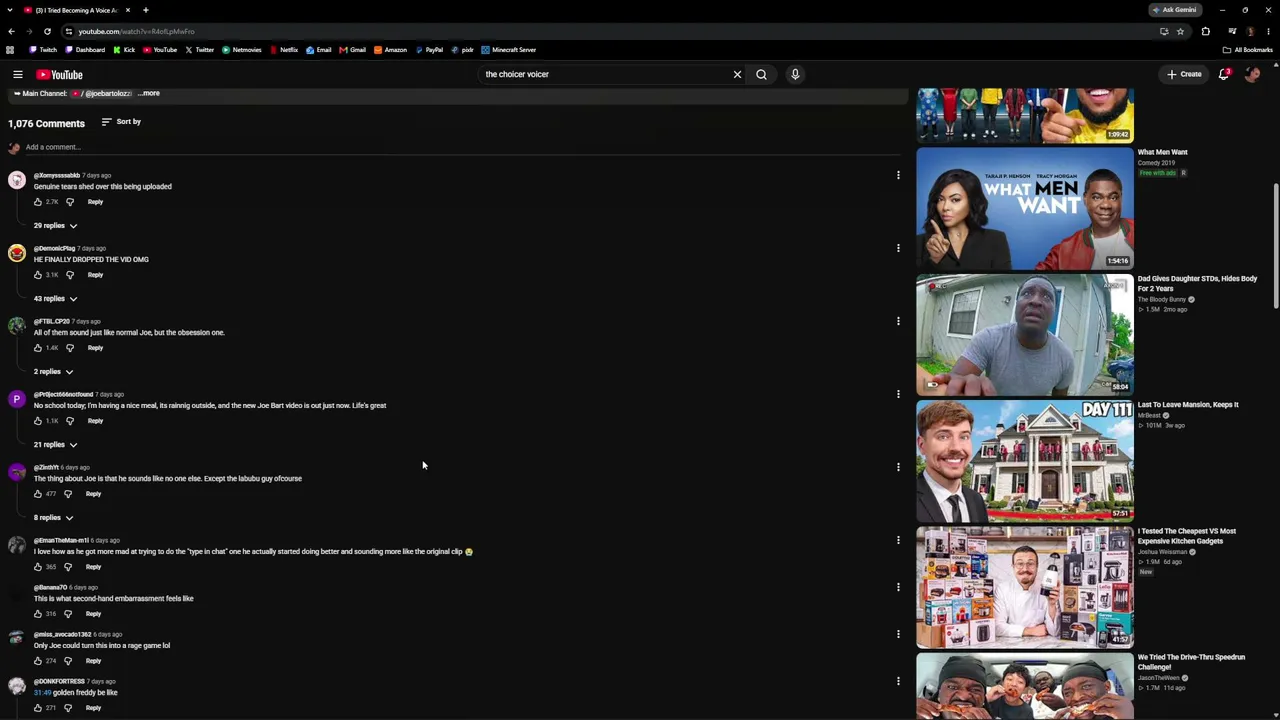Open the Chrome profile avatar
The height and width of the screenshot is (720, 1280).
pyautogui.click(x=1250, y=31)
